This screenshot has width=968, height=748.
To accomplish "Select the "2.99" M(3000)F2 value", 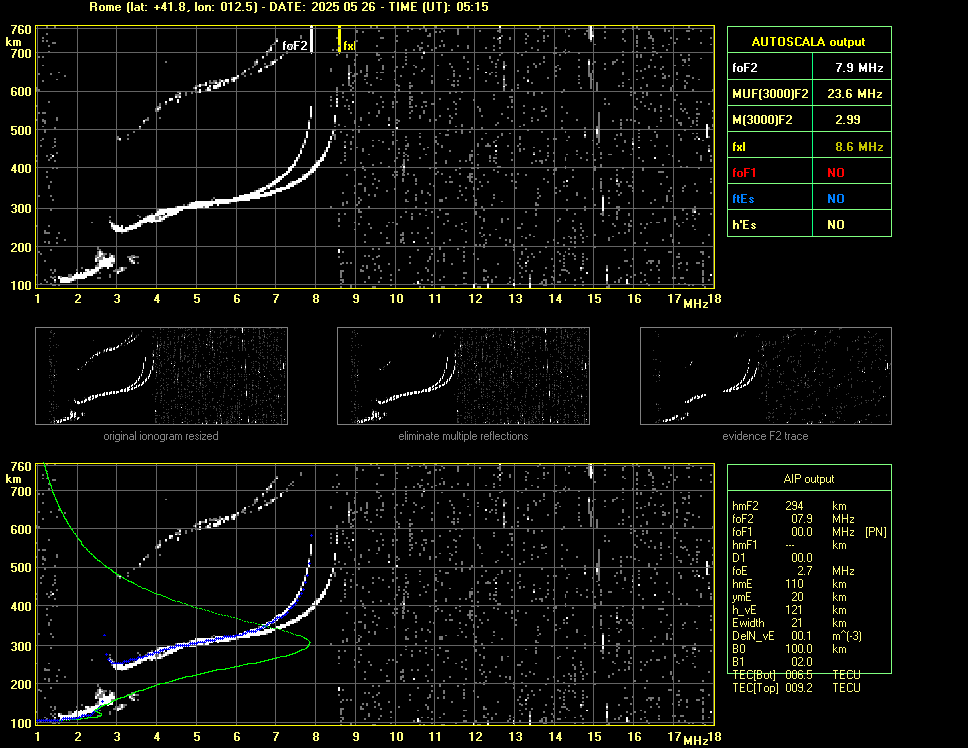I will coord(848,120).
